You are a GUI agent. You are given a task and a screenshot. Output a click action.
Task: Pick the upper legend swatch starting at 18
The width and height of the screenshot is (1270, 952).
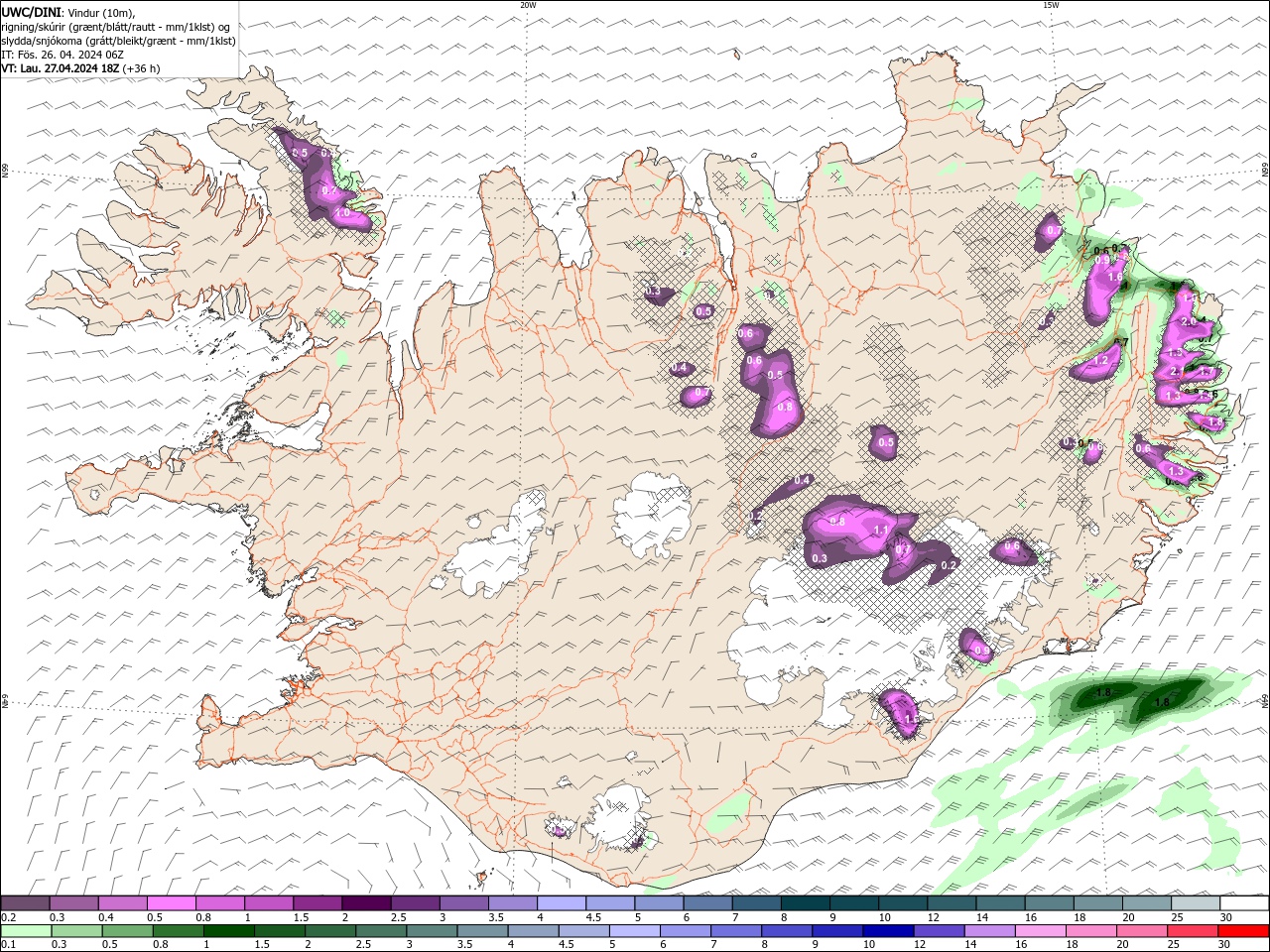coord(1097,903)
